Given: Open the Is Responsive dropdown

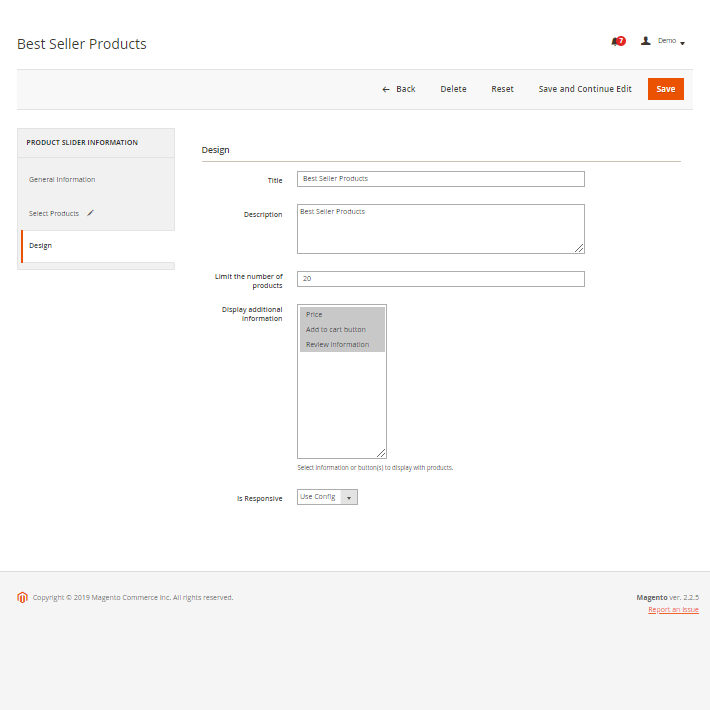Looking at the screenshot, I should point(327,497).
